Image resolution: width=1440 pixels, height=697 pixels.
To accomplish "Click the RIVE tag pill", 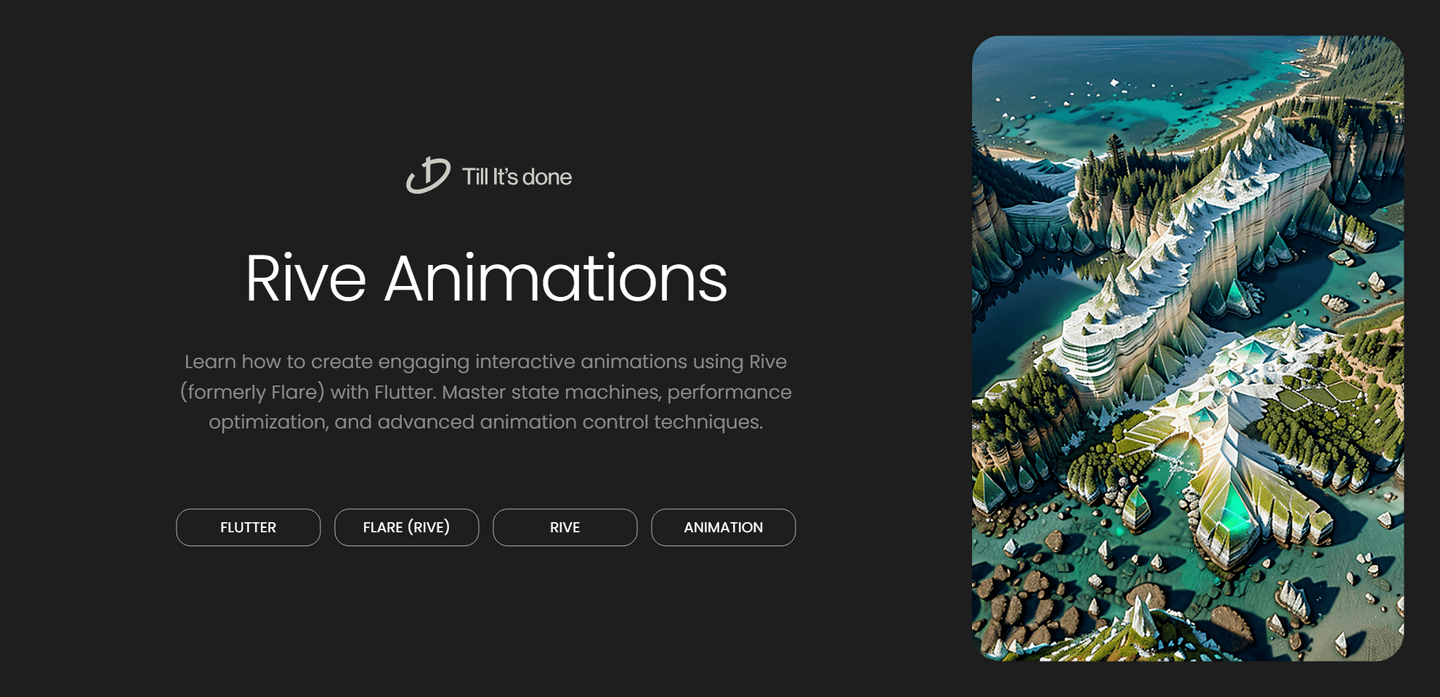I will click(x=565, y=527).
